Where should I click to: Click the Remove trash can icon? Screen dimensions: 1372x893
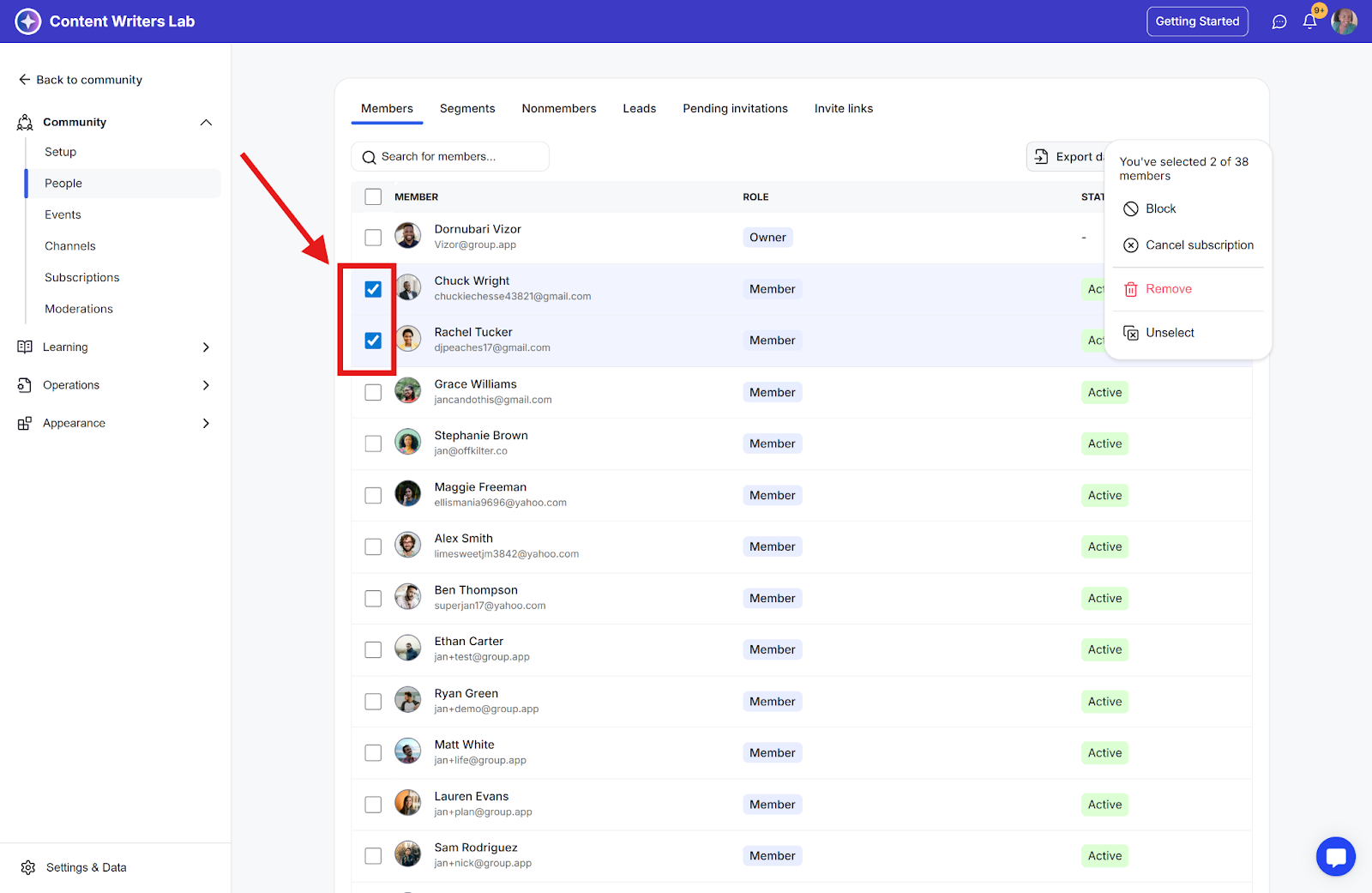point(1131,289)
